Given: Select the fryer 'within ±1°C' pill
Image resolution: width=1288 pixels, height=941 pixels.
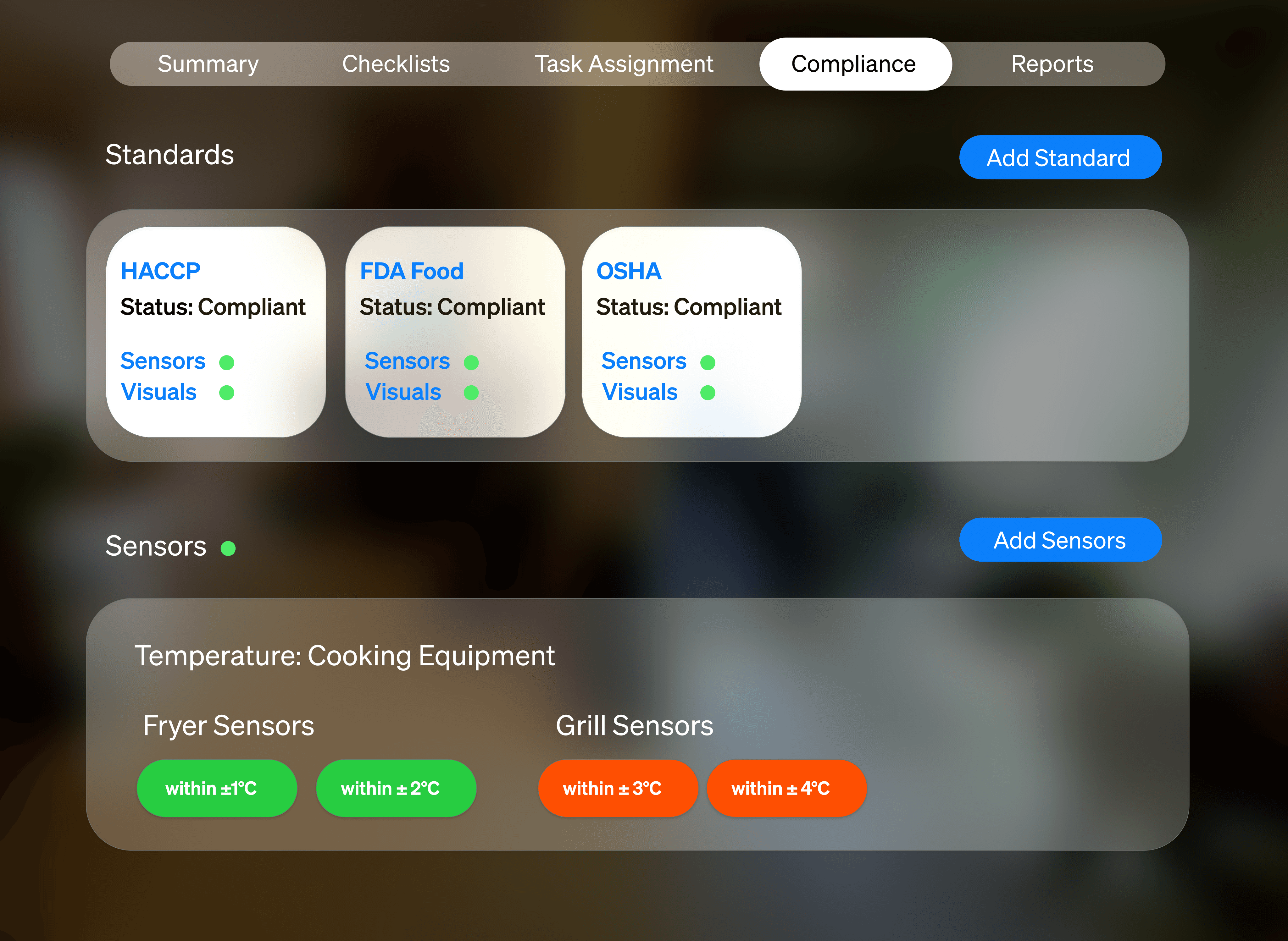Looking at the screenshot, I should click(217, 788).
